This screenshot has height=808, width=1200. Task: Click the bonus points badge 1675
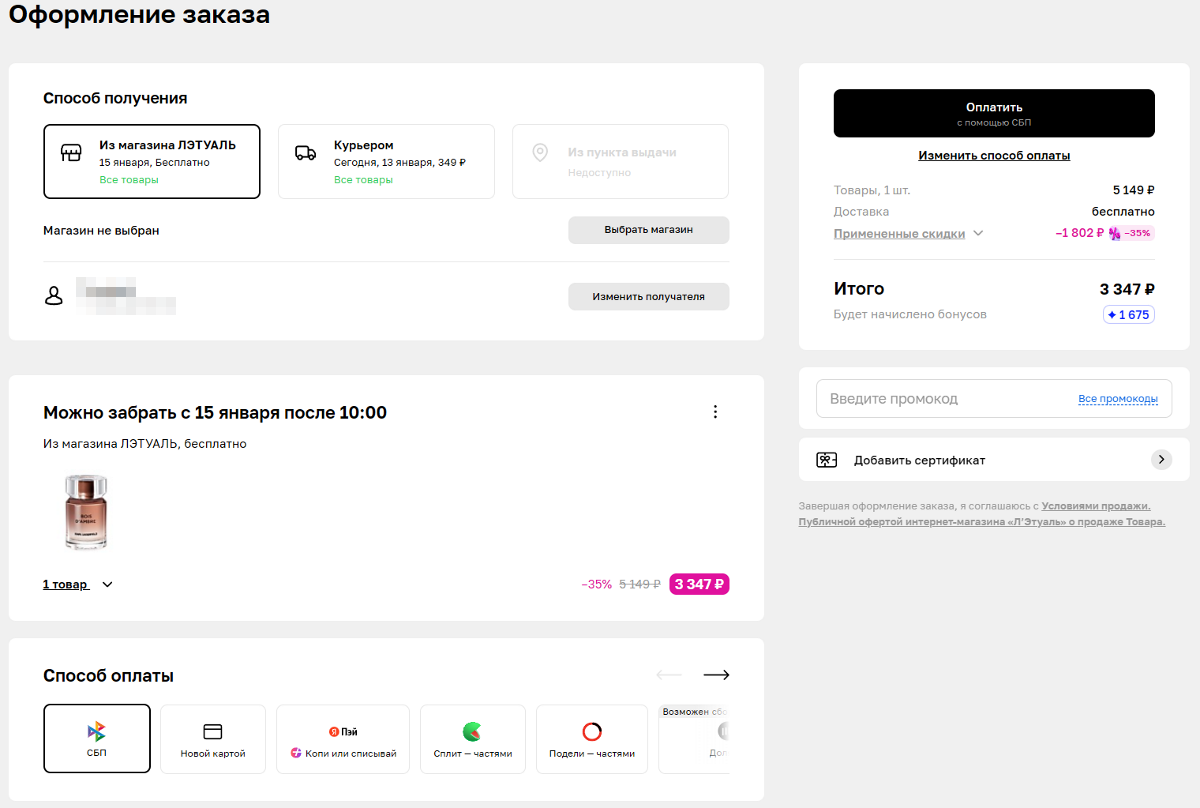pos(1129,314)
